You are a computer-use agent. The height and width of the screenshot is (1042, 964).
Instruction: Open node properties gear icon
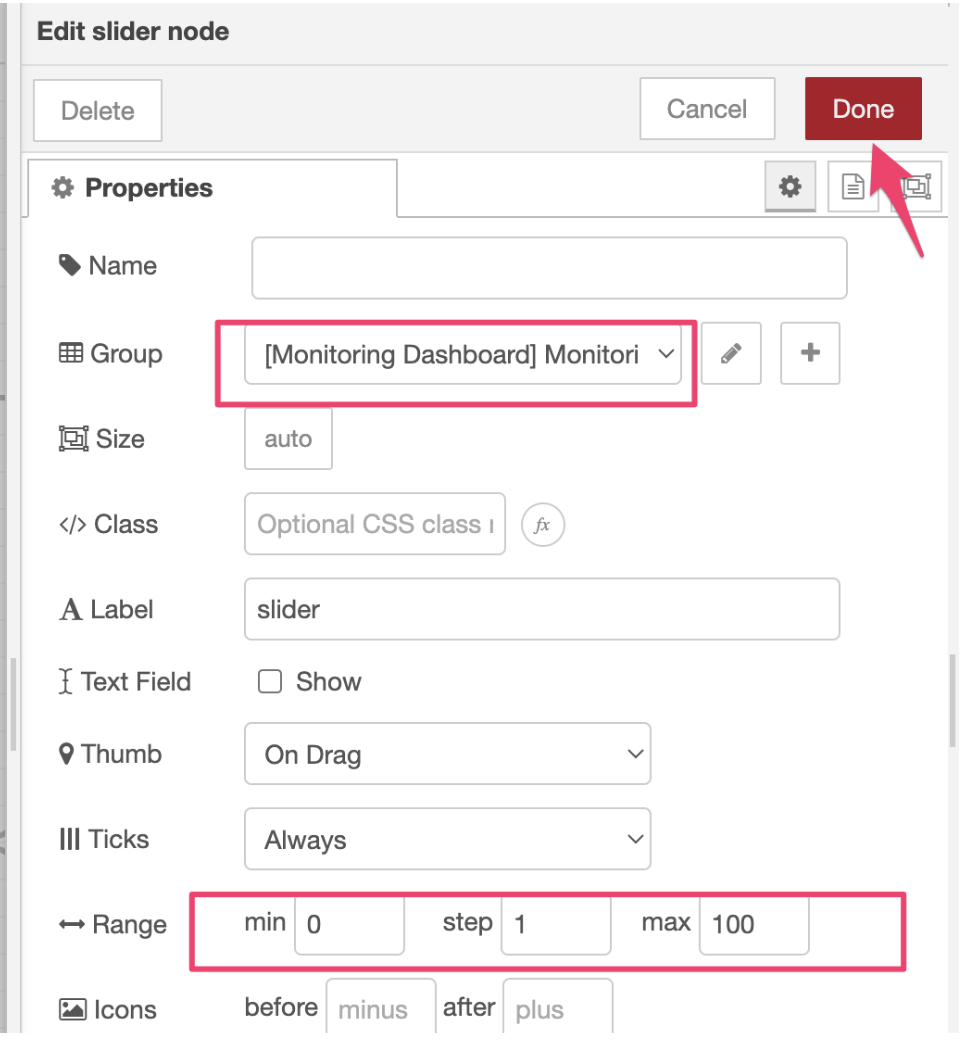click(790, 187)
